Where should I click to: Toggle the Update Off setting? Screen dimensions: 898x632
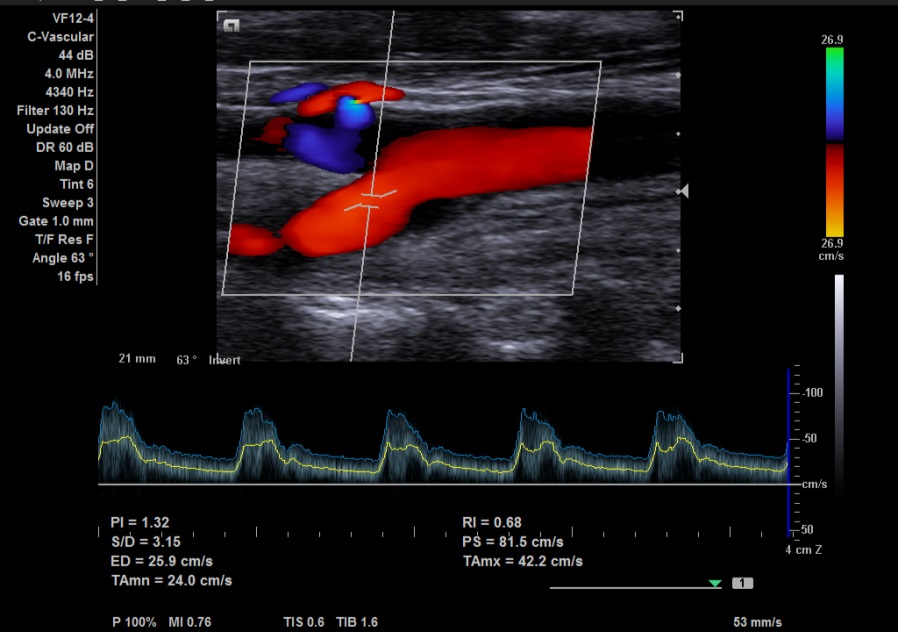click(61, 129)
